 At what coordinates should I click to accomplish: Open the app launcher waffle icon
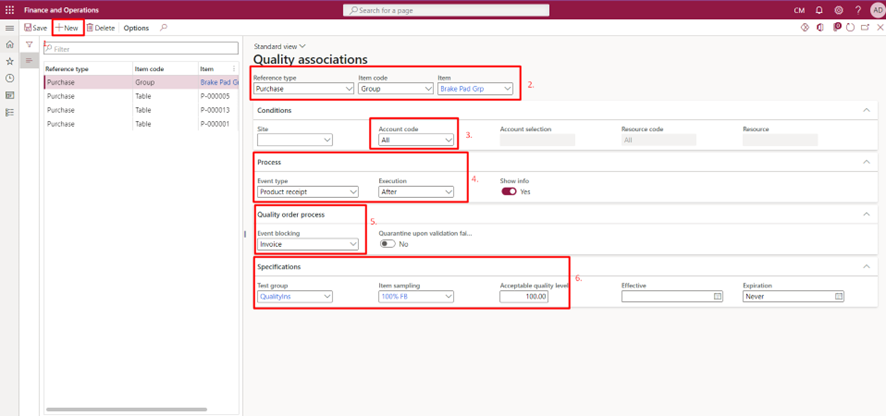point(10,10)
